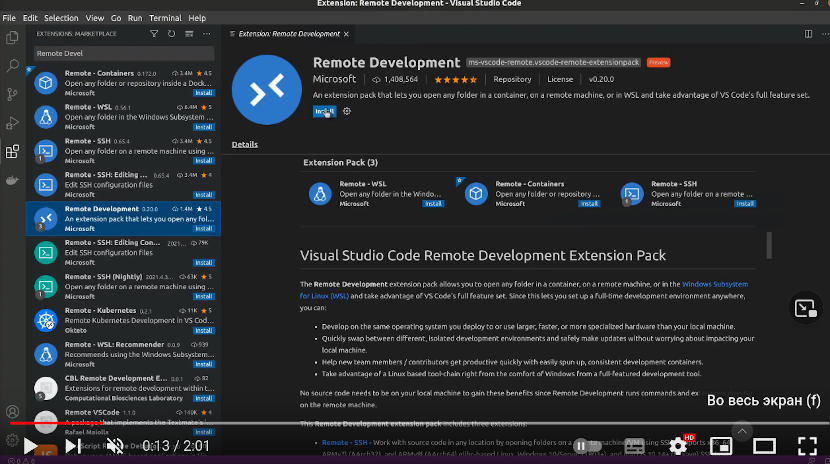Open the Remote - SSH link in description
830x464 pixels.
coord(344,442)
